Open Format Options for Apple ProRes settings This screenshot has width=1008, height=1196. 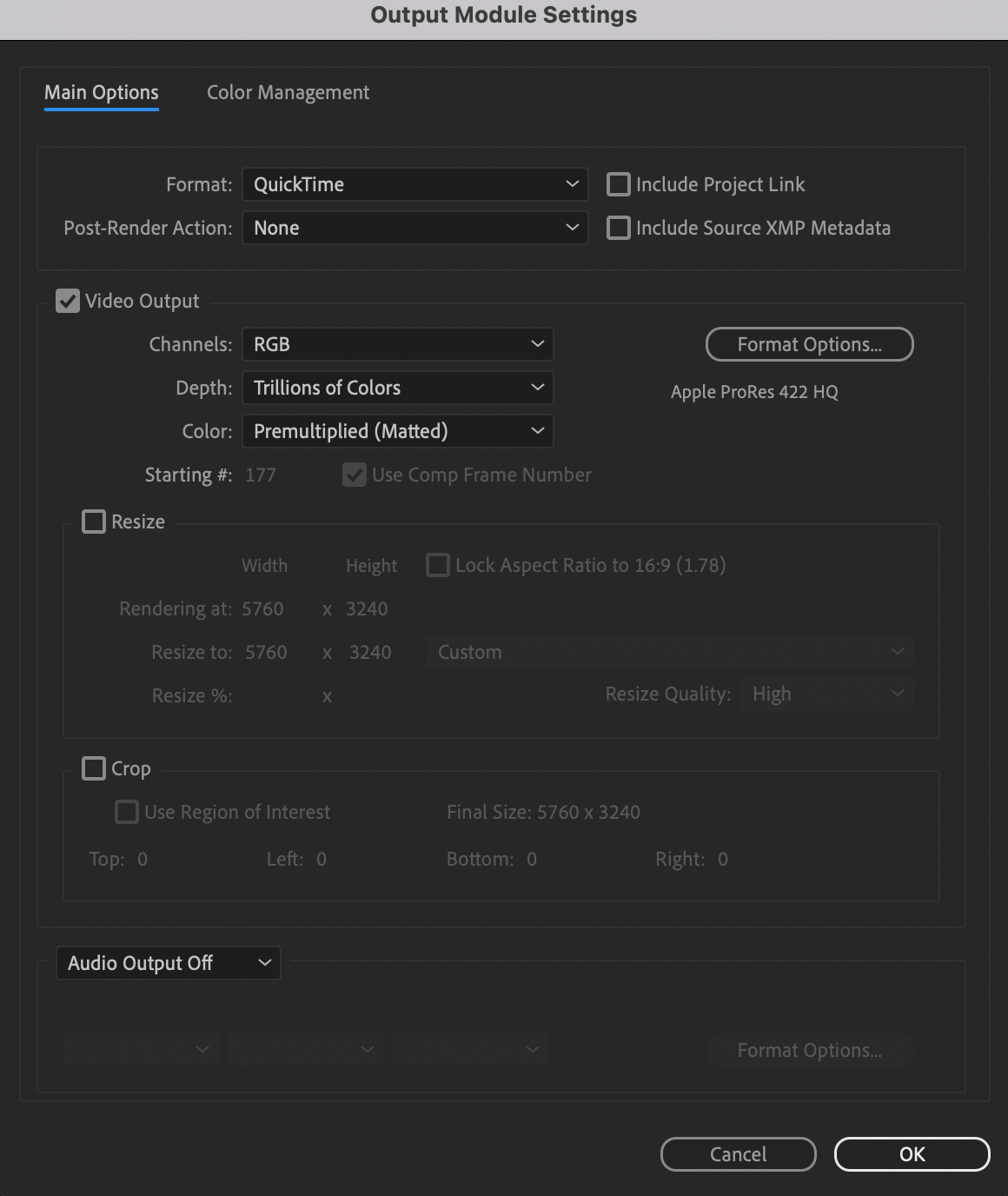pos(809,344)
